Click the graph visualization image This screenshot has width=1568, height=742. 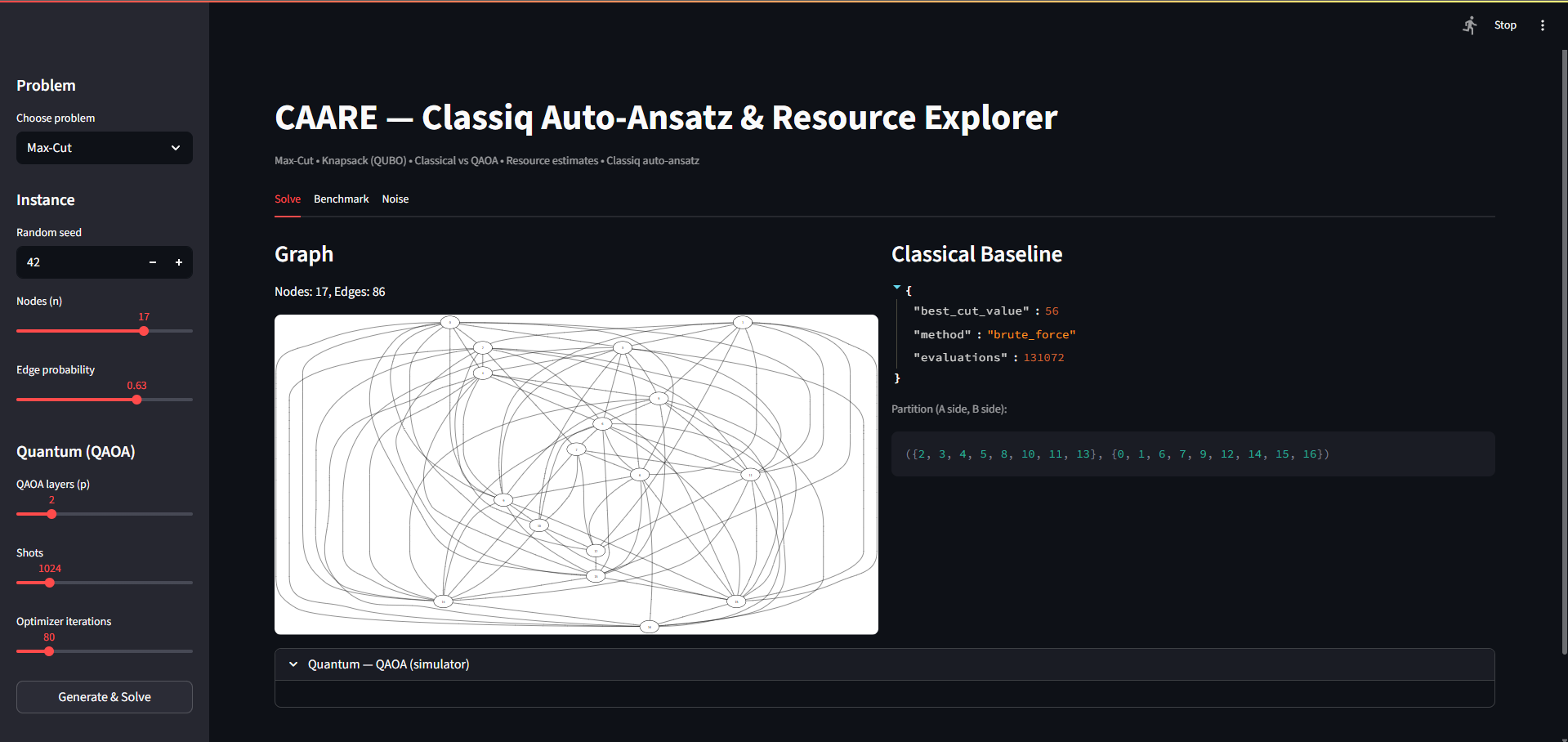point(576,475)
